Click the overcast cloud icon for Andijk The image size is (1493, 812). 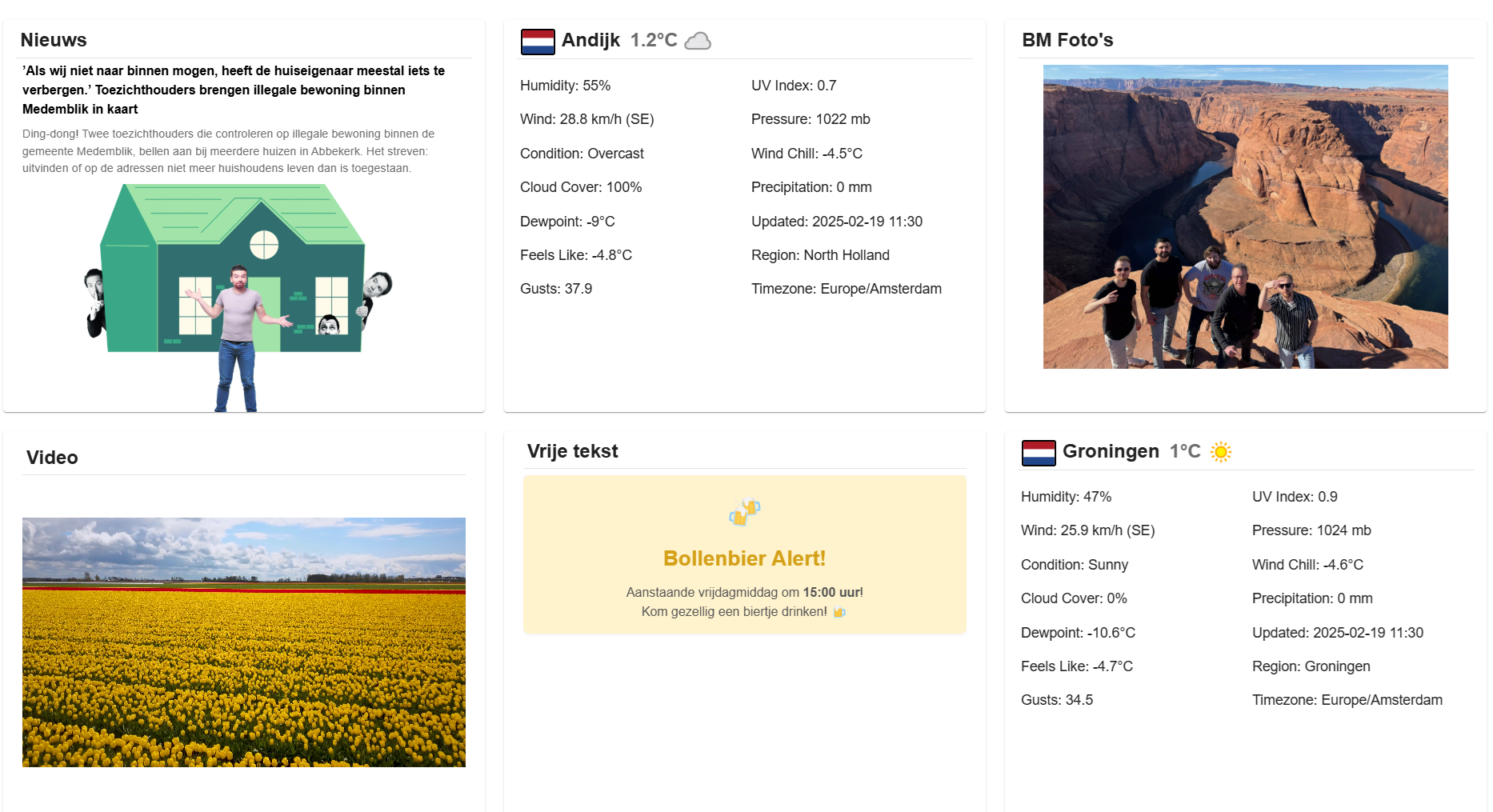click(698, 41)
